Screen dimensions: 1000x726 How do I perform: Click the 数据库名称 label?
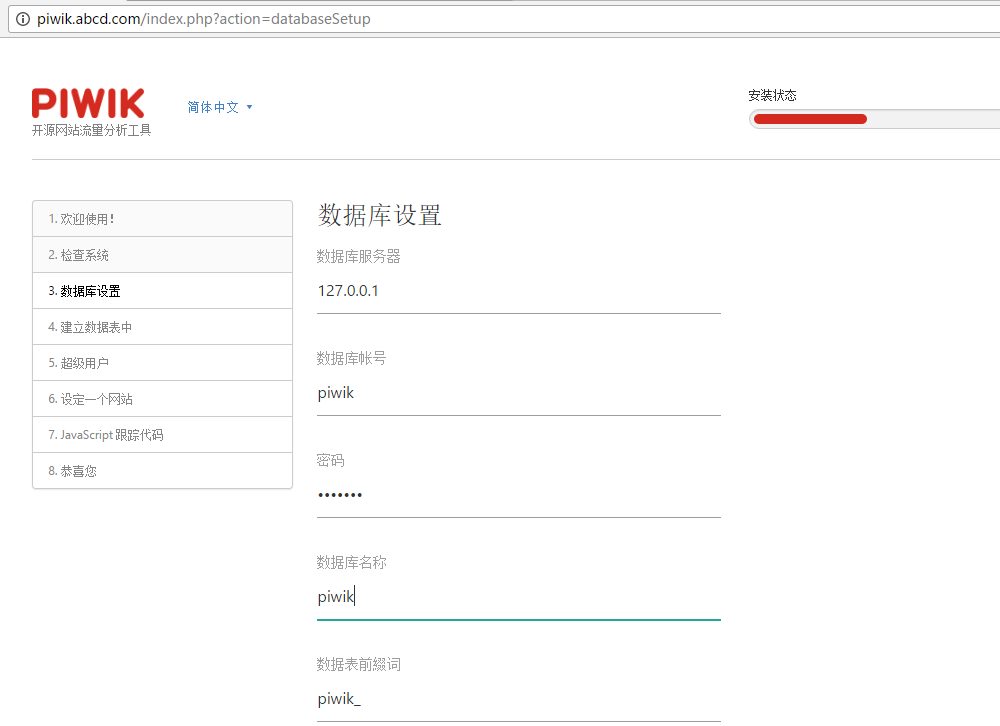point(351,563)
